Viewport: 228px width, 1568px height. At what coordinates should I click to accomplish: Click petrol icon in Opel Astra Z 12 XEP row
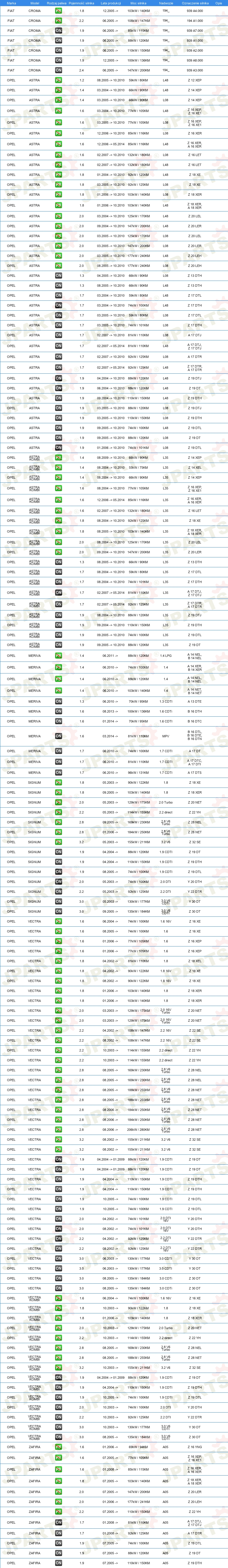pyautogui.click(x=58, y=80)
